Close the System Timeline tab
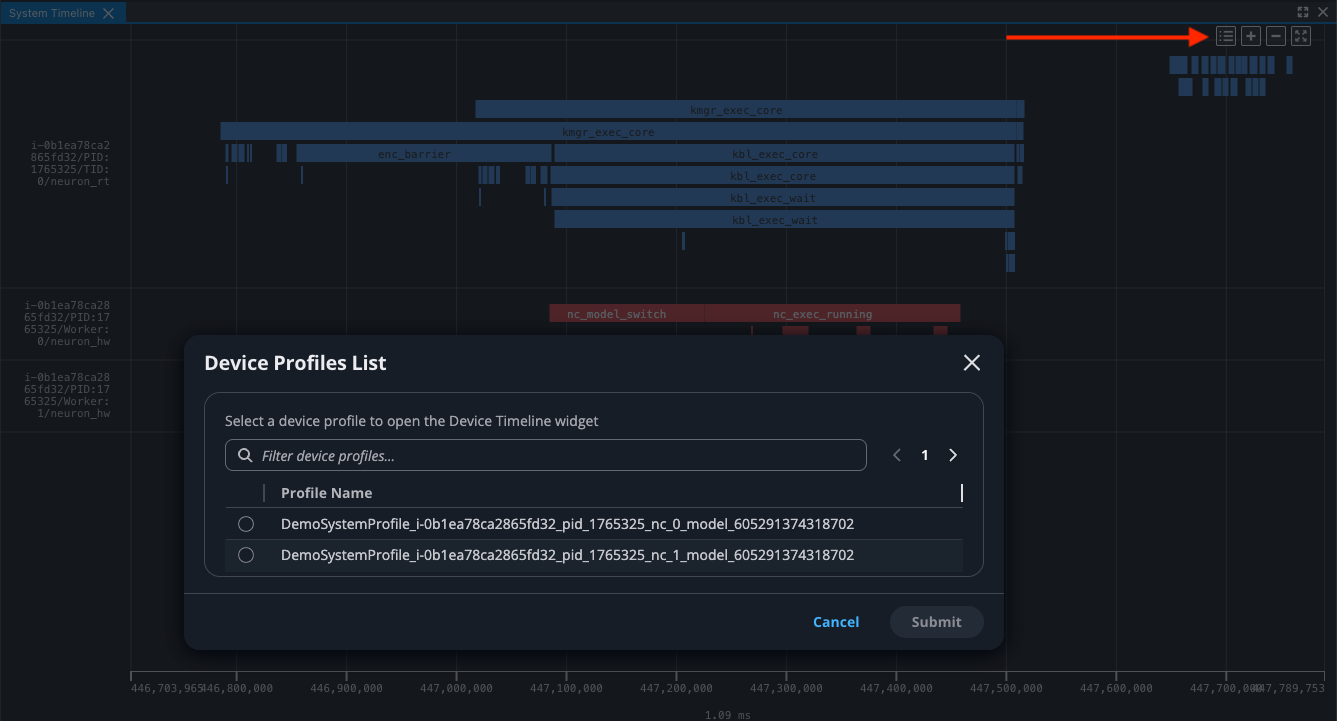Image resolution: width=1337 pixels, height=721 pixels. [108, 12]
